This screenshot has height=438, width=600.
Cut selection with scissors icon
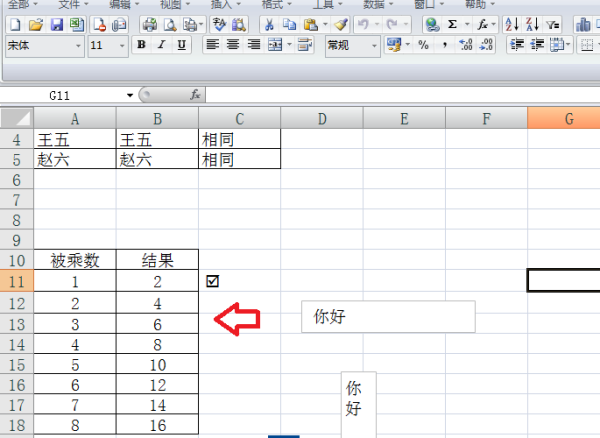click(269, 25)
